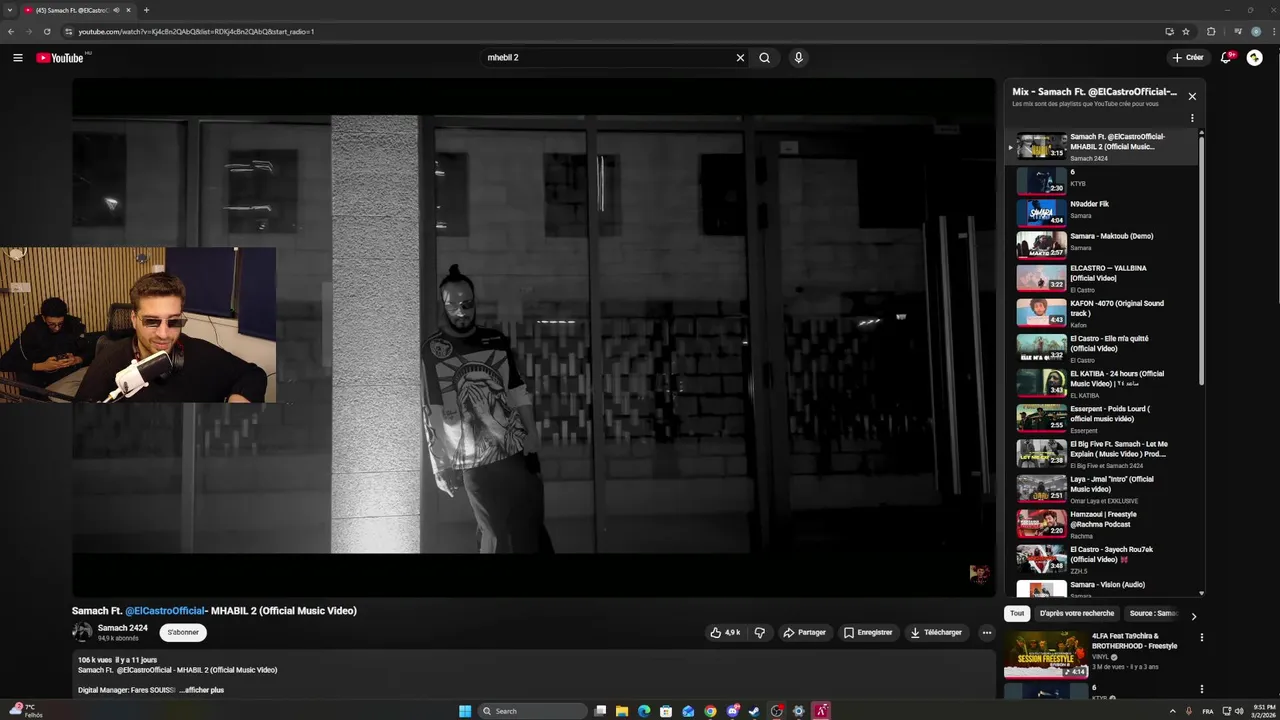
Task: Play N9adder Fik from the mix
Action: click(x=1101, y=211)
